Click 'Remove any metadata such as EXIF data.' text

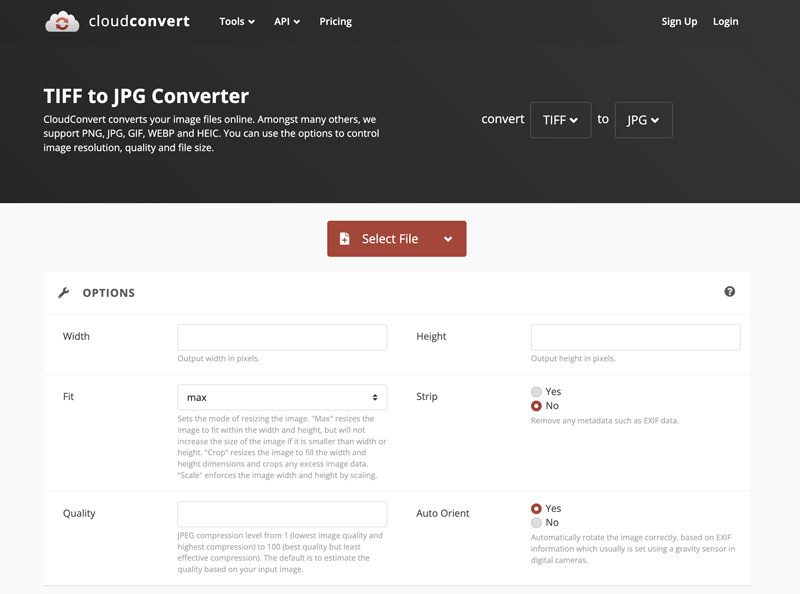[x=605, y=420]
